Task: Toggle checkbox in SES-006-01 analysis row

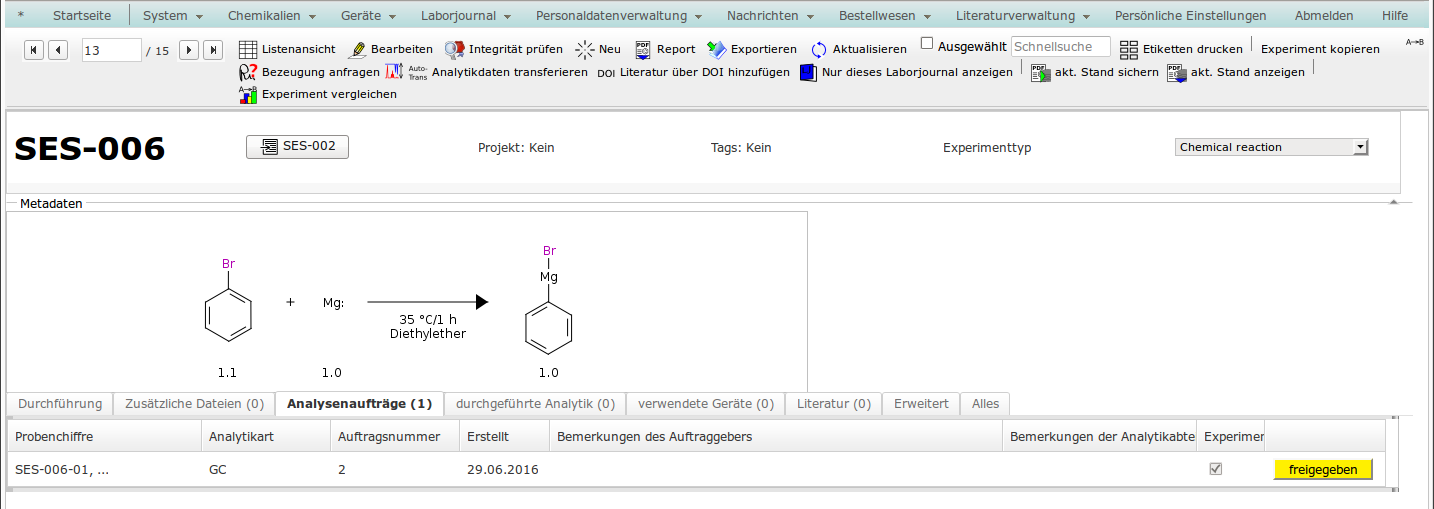Action: (x=1216, y=469)
